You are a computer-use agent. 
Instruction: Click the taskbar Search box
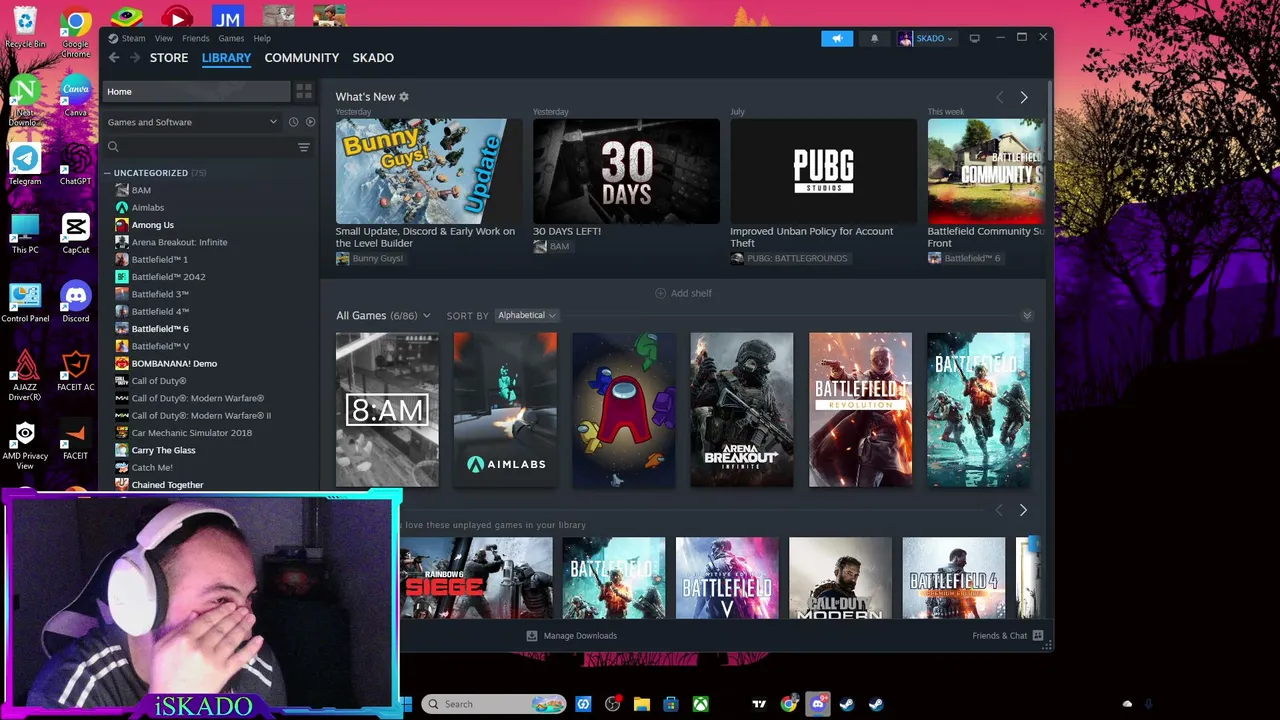494,704
